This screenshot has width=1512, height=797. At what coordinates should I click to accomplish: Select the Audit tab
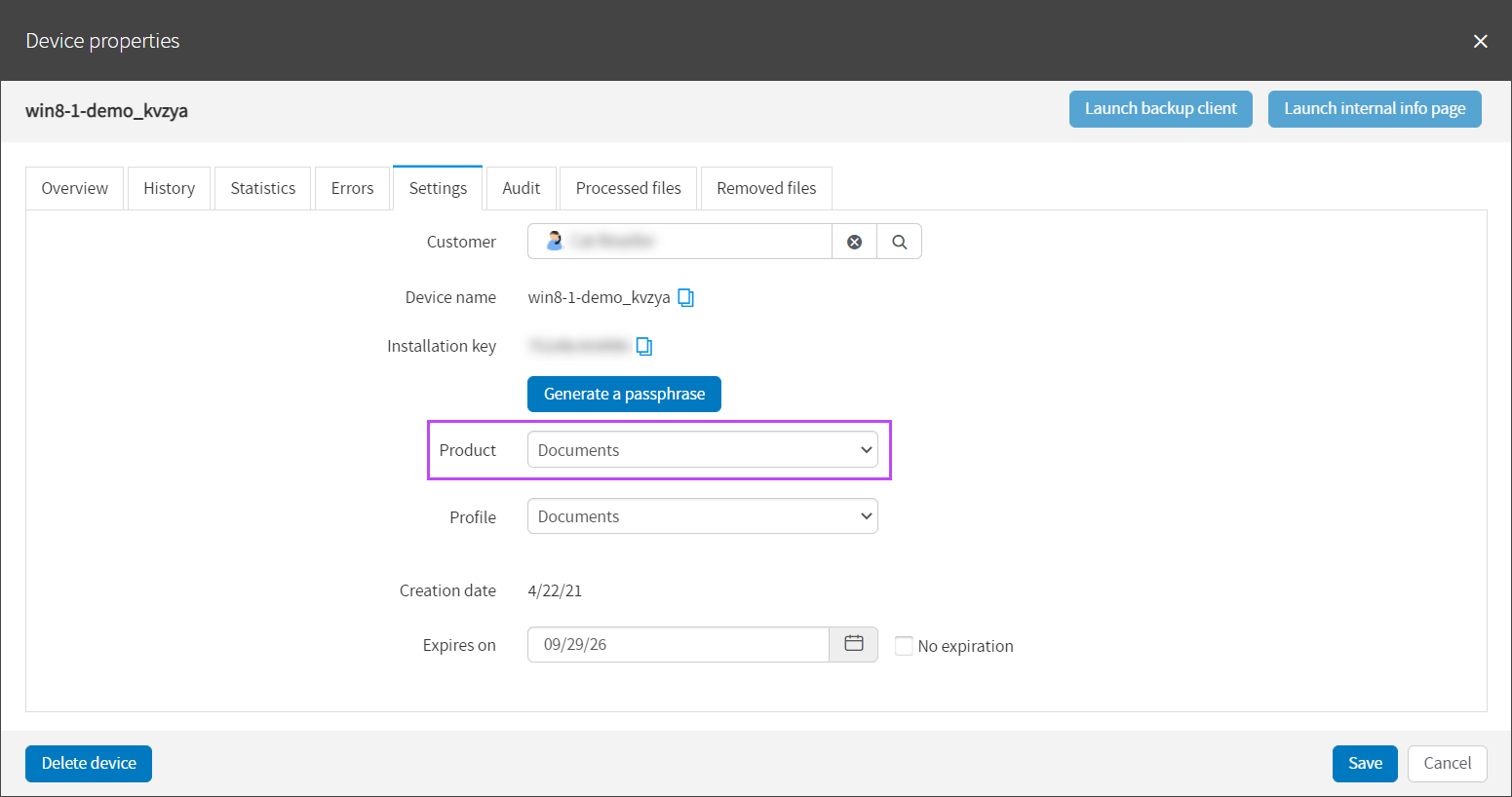tap(521, 188)
